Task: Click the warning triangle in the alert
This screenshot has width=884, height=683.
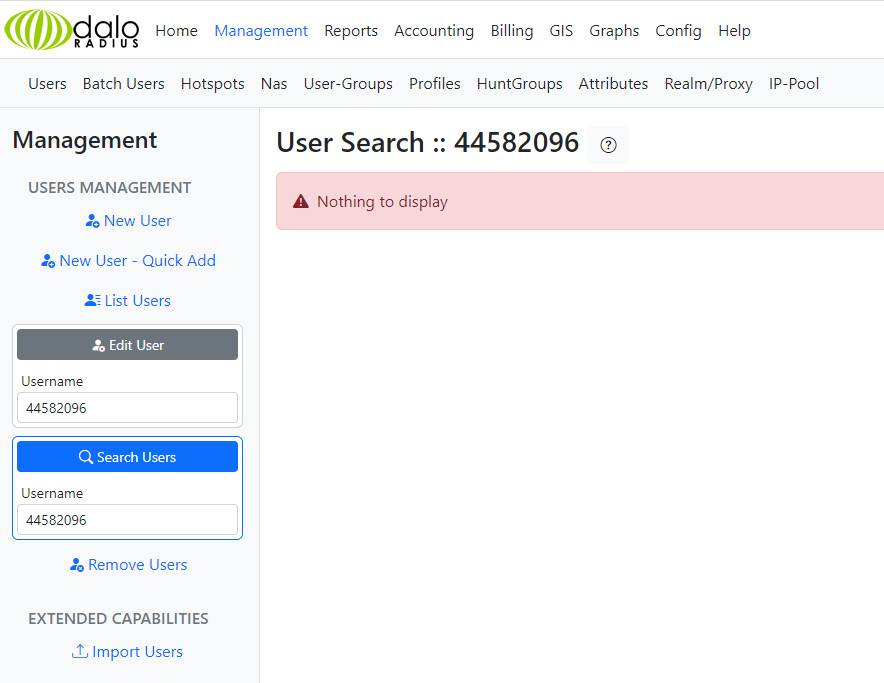Action: (300, 201)
